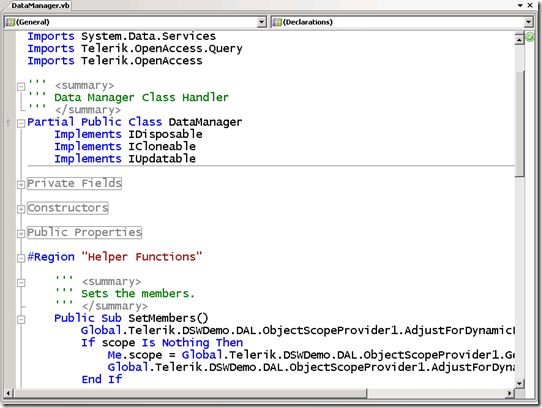The height and width of the screenshot is (408, 542).
Task: Collapse the DataManager class block
Action: 21,123
